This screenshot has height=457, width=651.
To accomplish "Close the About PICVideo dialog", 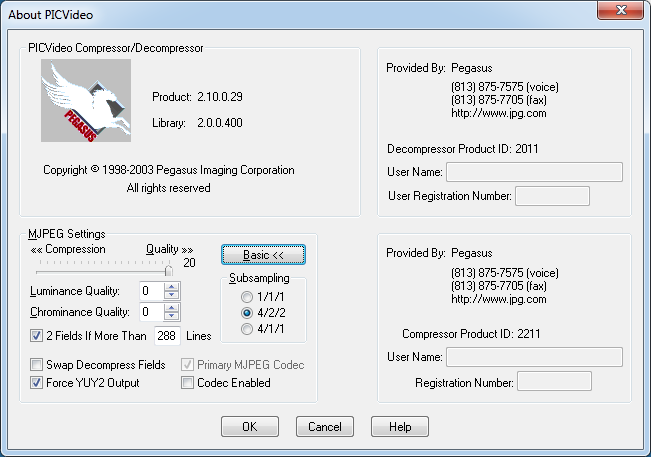I will click(621, 10).
